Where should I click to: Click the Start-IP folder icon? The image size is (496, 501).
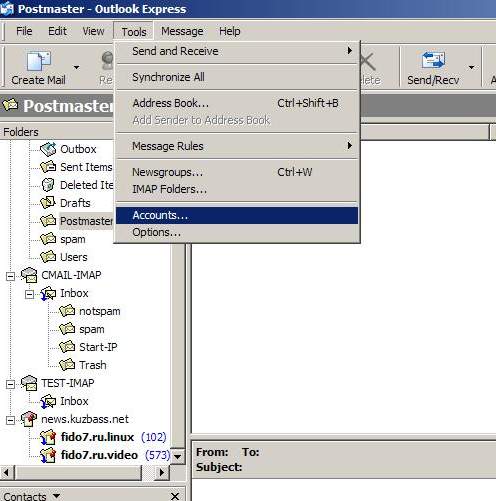pyautogui.click(x=67, y=347)
